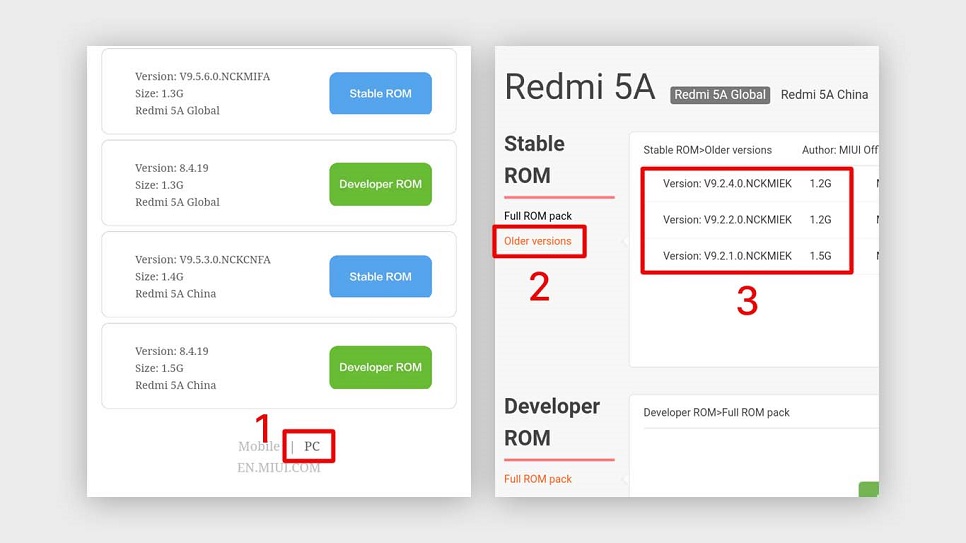Select the Redmi 5A Global tab

pyautogui.click(x=720, y=94)
